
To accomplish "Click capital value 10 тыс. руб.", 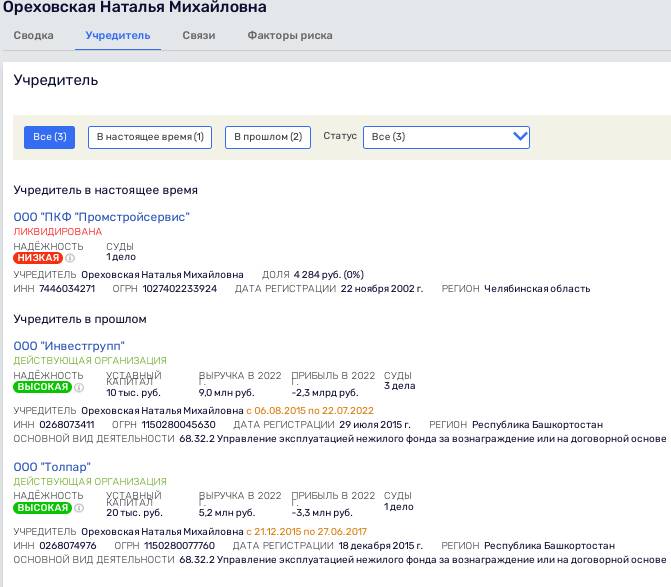I will pos(133,393).
